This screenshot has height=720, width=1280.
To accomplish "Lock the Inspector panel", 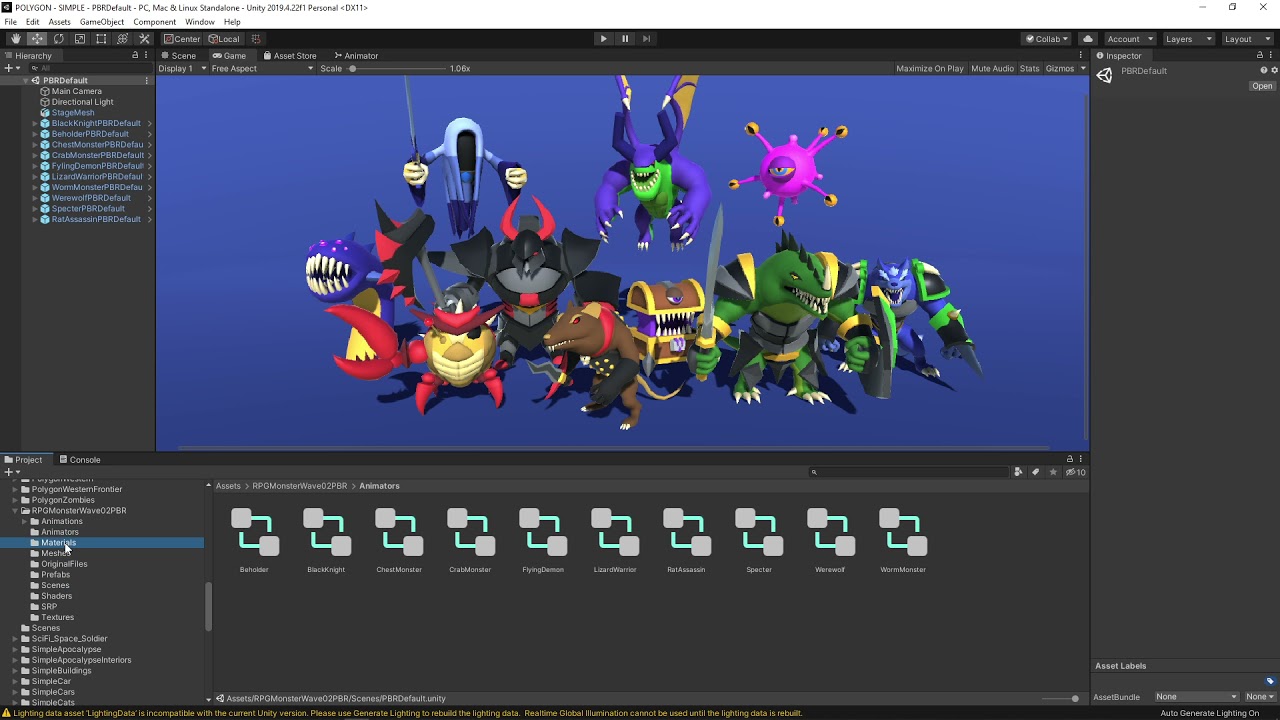I will click(1259, 55).
